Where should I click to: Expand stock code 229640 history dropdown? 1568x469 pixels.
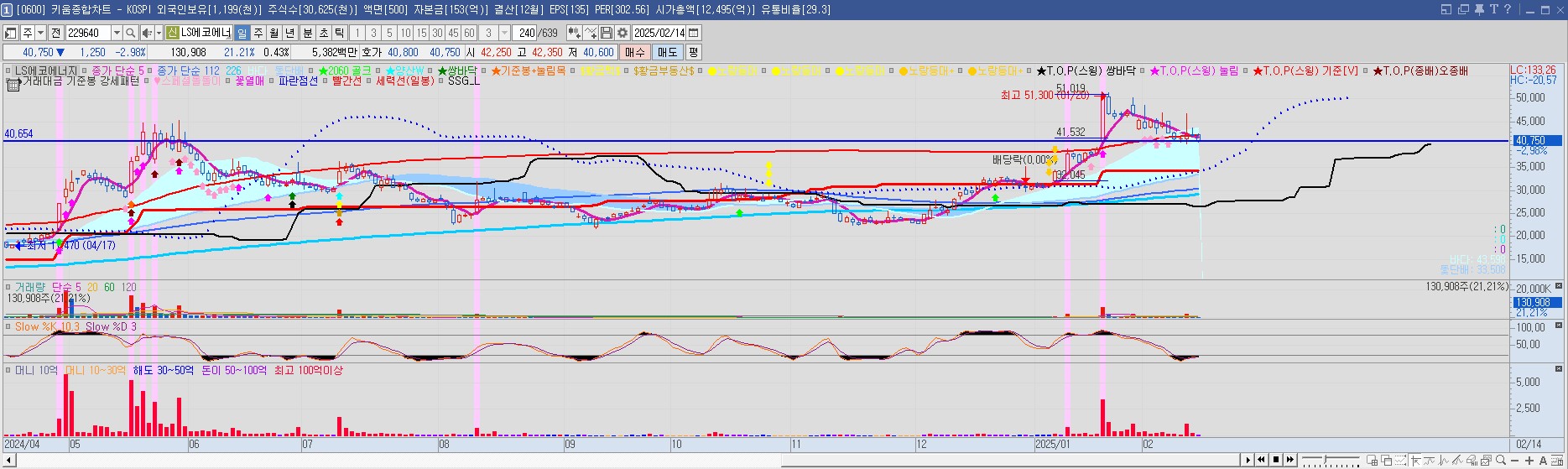(x=117, y=33)
